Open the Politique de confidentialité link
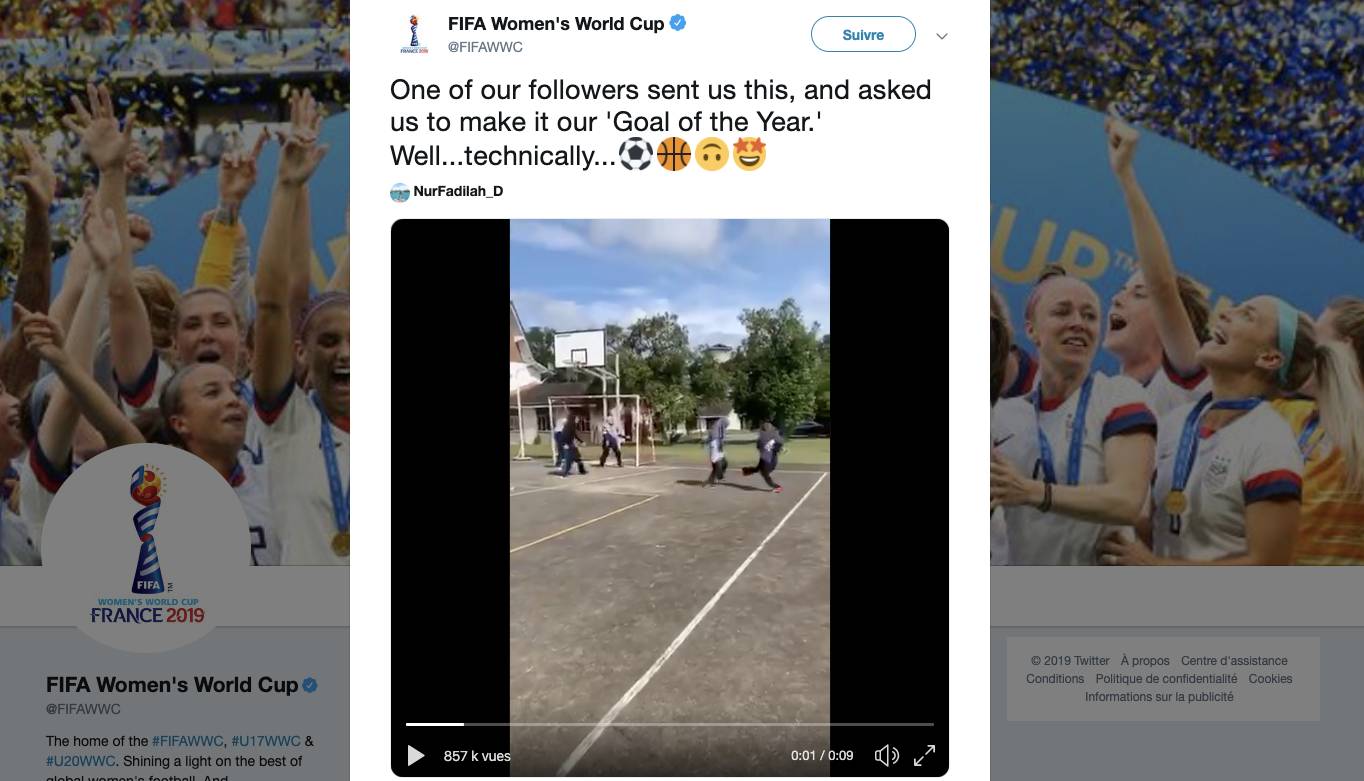This screenshot has width=1364, height=781. click(x=1166, y=679)
